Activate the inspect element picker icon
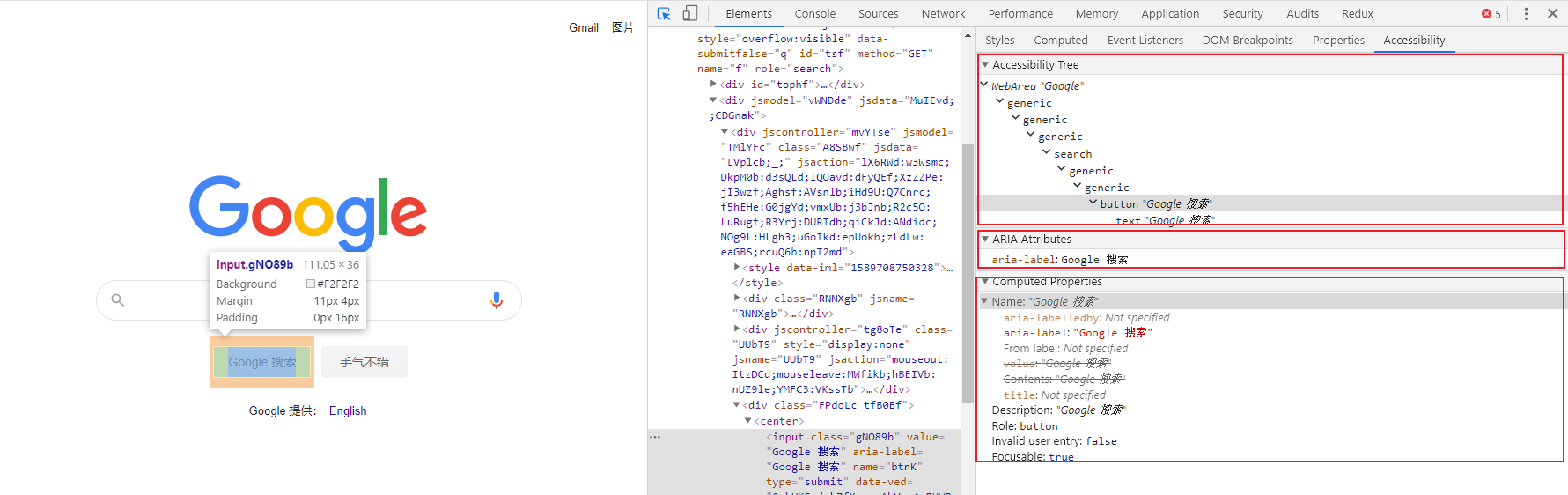This screenshot has height=495, width=1568. tap(664, 13)
